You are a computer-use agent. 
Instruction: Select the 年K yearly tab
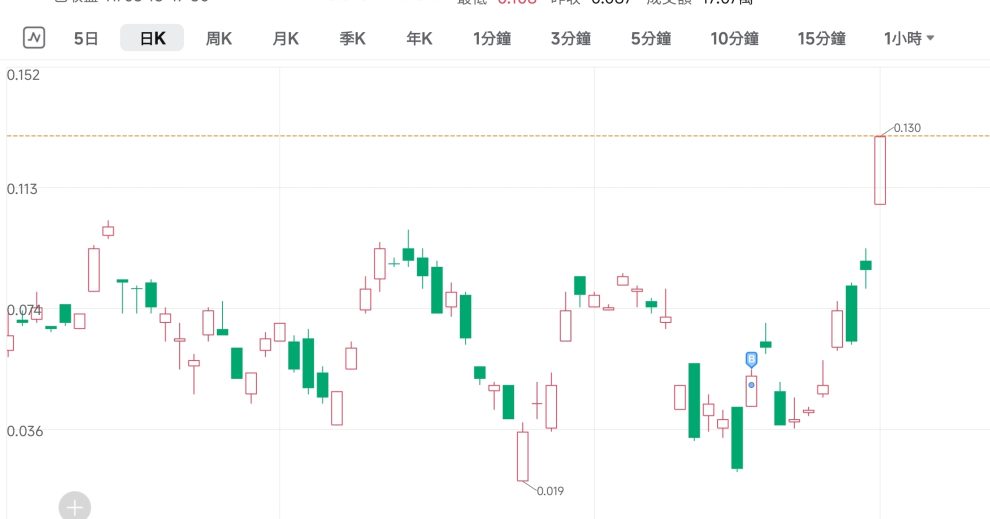[419, 39]
